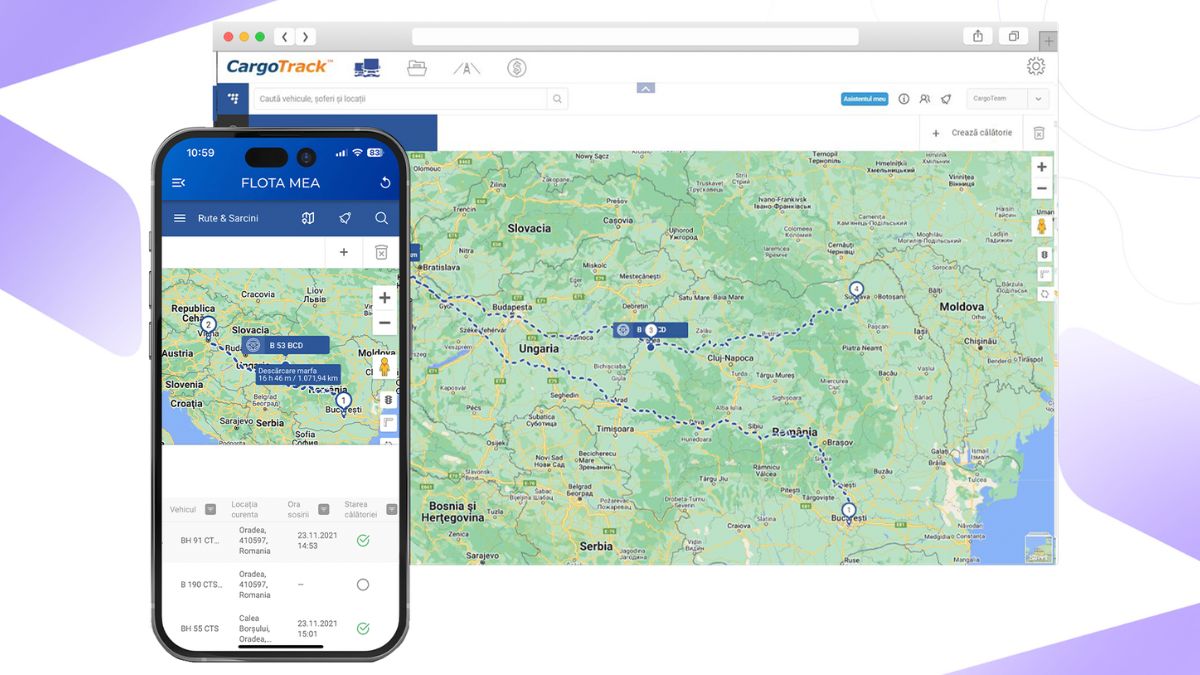The height and width of the screenshot is (675, 1200).
Task: Click the dotted grid icon beside desktop search
Action: [x=233, y=99]
